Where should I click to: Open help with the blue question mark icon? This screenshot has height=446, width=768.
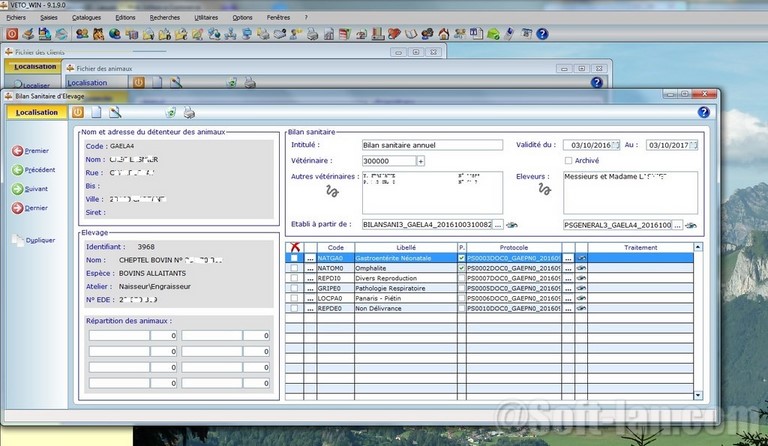pos(703,112)
